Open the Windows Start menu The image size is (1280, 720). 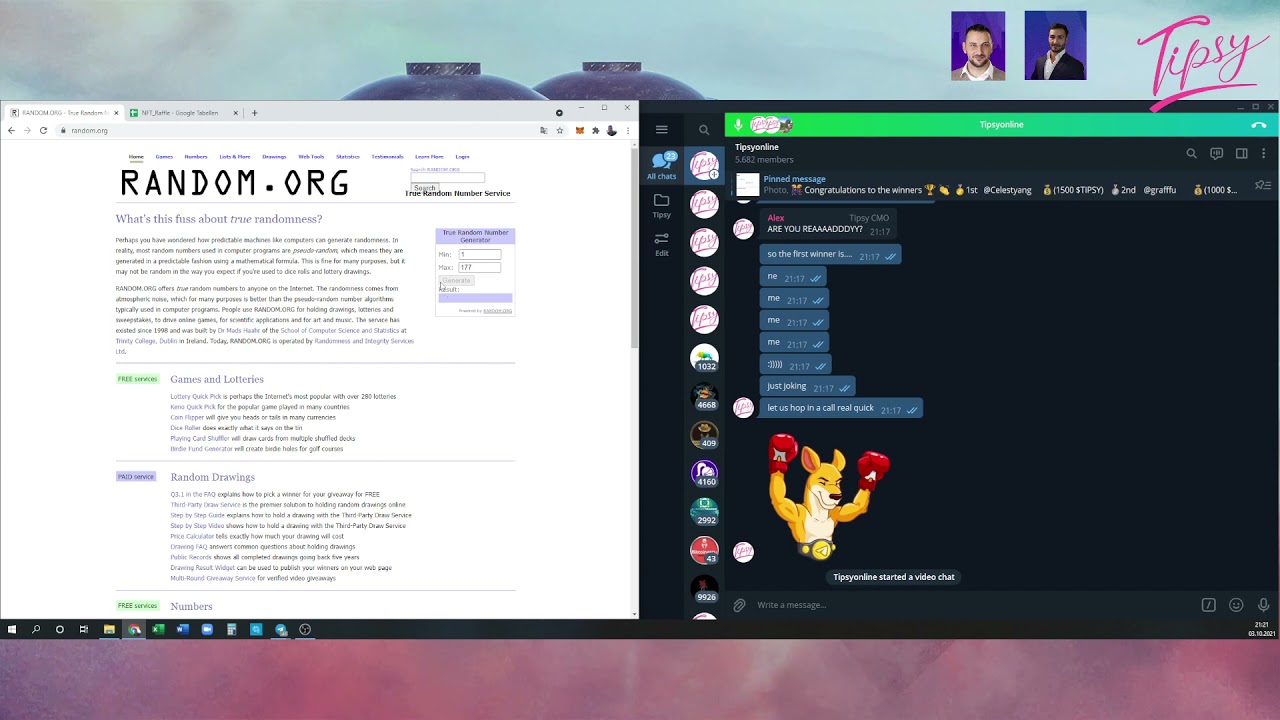click(12, 630)
